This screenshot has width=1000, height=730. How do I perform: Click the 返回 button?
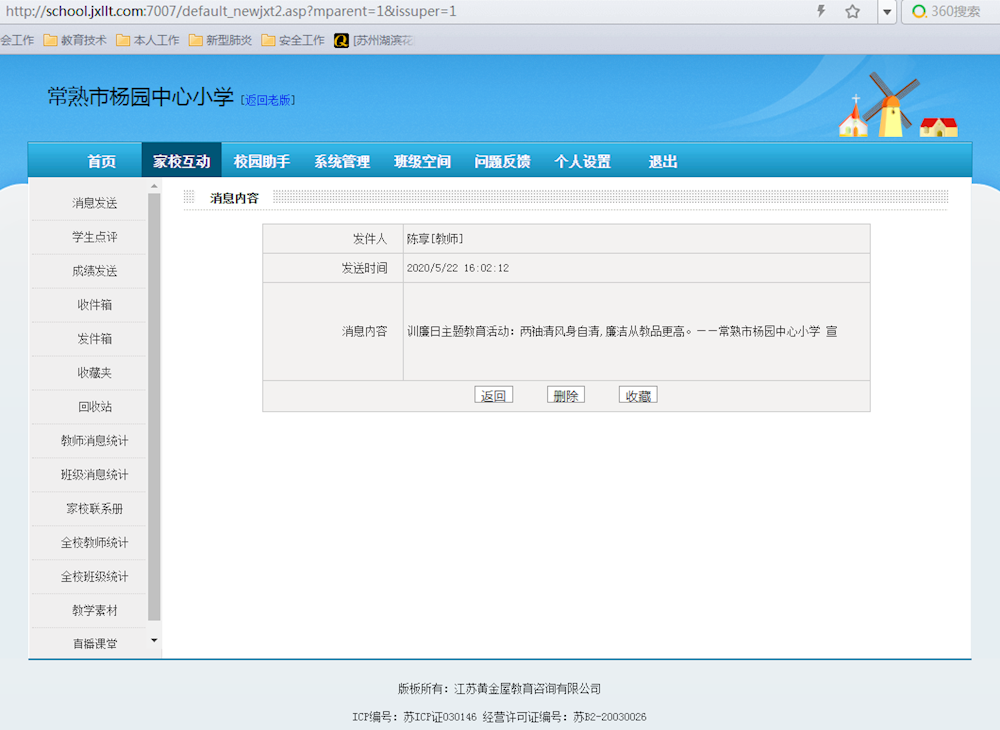pyautogui.click(x=494, y=395)
